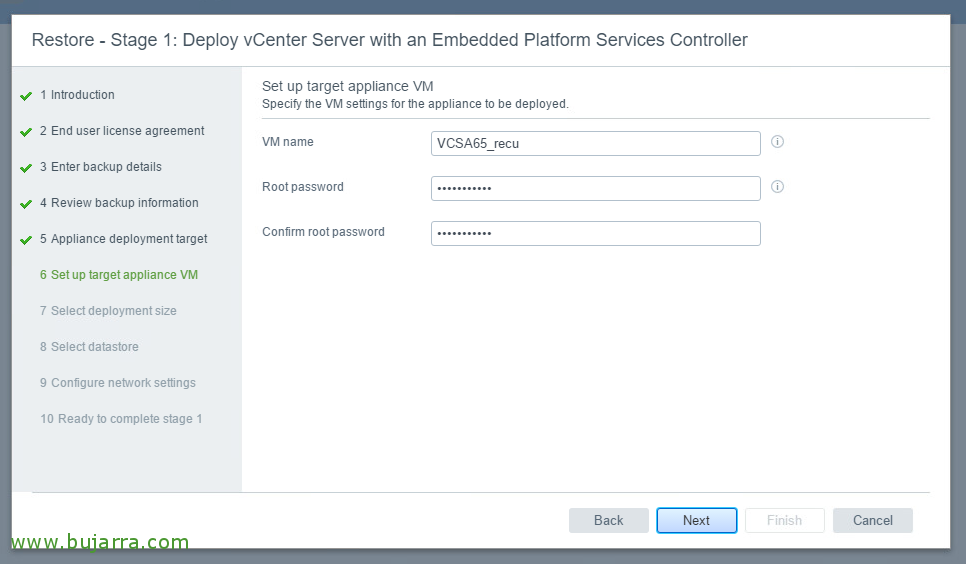Click into the VM name field
Viewport: 966px width, 564px height.
click(596, 144)
